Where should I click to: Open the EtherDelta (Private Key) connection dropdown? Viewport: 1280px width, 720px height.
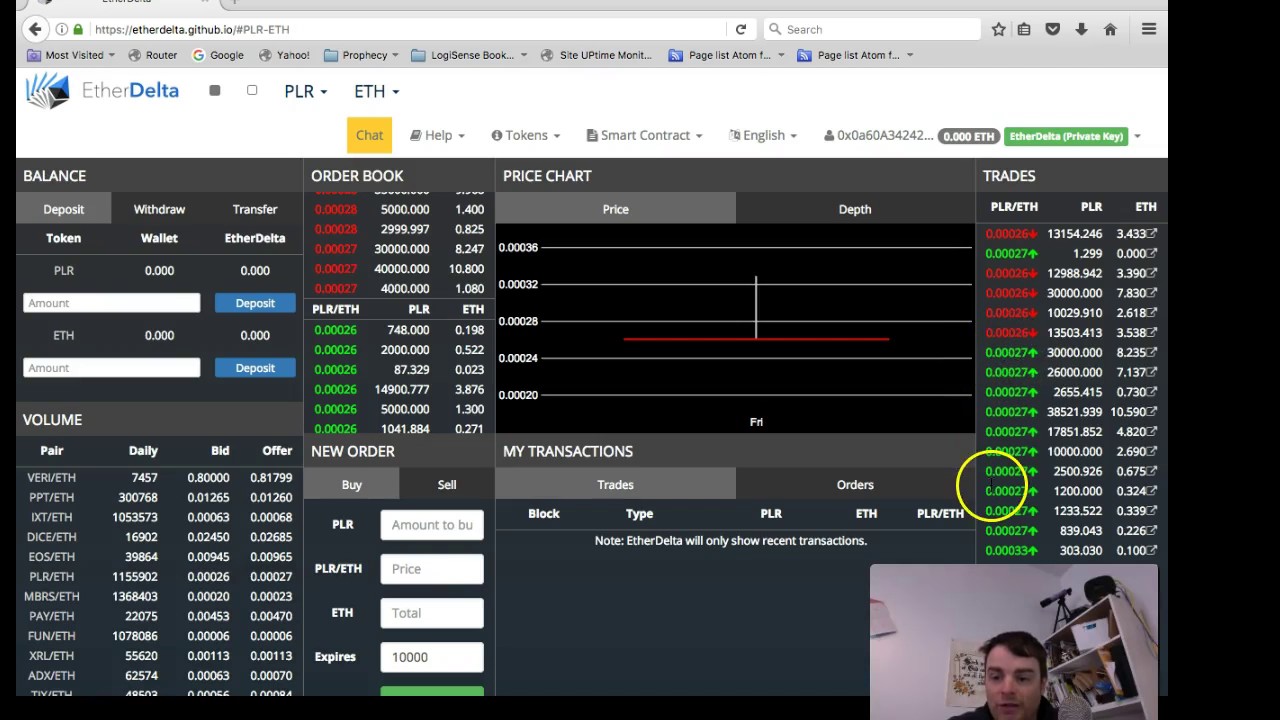click(1072, 136)
